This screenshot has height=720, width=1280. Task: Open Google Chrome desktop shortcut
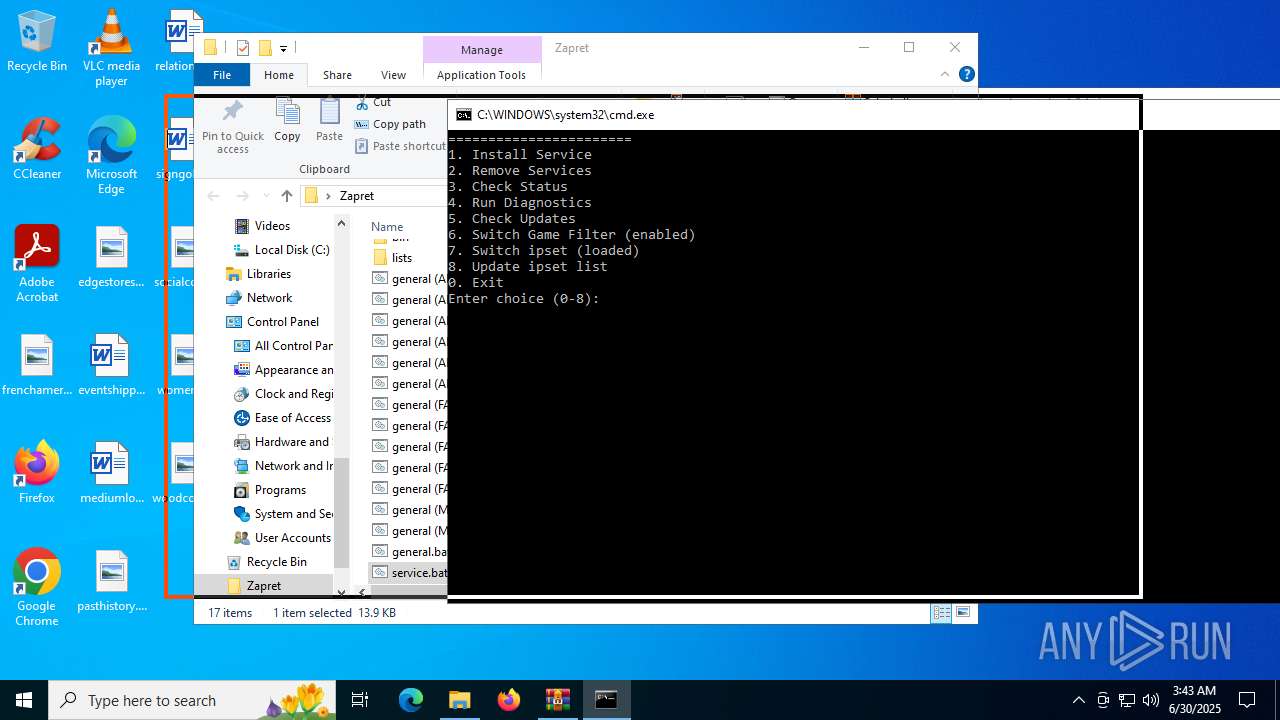[x=37, y=588]
